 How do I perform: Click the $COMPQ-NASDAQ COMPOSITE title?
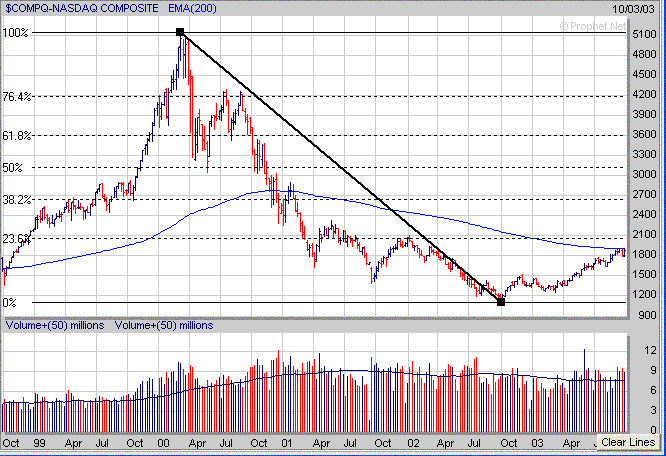point(82,8)
